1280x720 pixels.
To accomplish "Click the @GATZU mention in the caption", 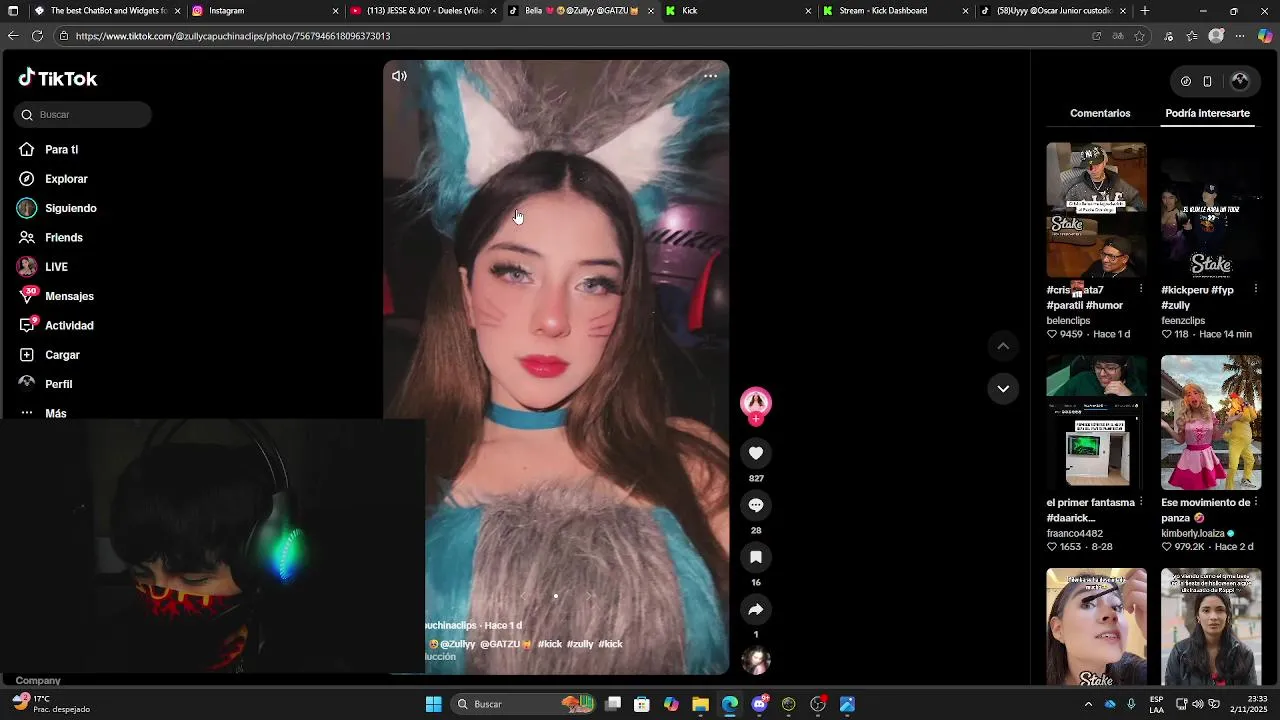I will [505, 644].
